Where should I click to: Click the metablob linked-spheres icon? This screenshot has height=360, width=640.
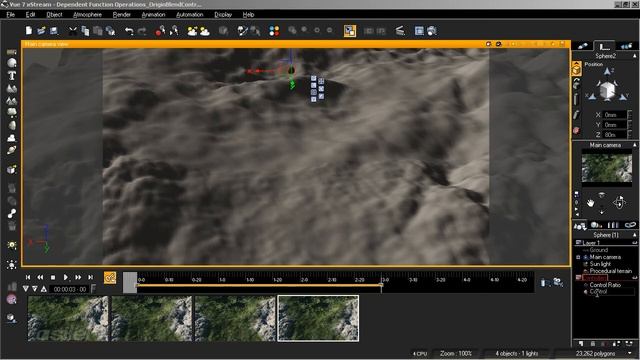tap(12, 213)
